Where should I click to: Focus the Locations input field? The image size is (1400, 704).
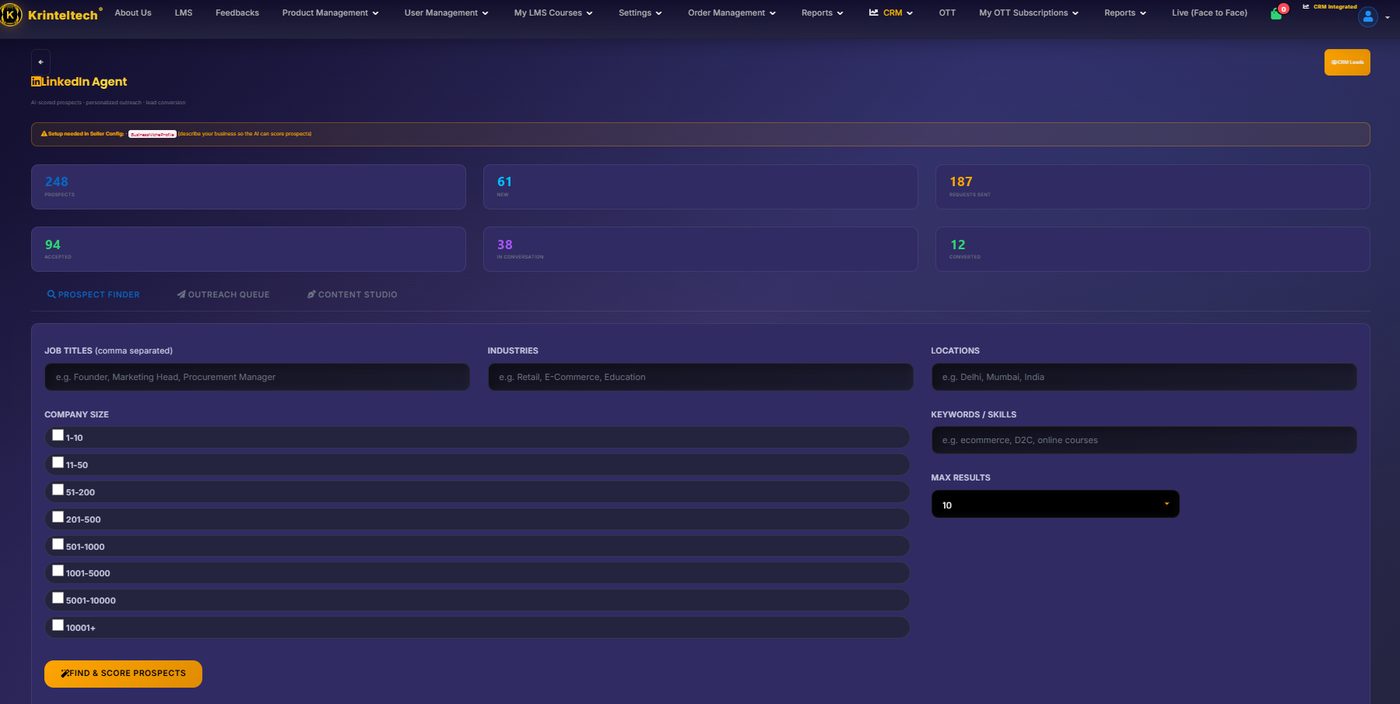[x=1144, y=377]
